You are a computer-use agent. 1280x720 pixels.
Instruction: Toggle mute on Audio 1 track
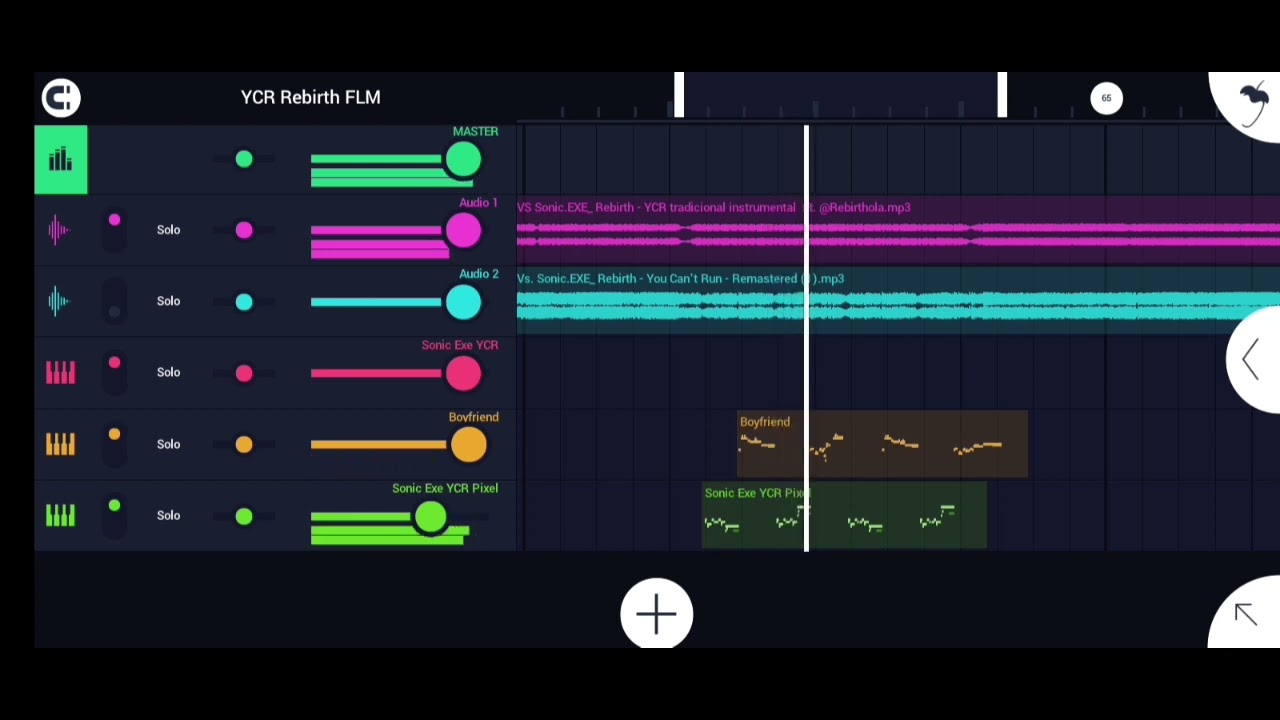click(x=114, y=231)
